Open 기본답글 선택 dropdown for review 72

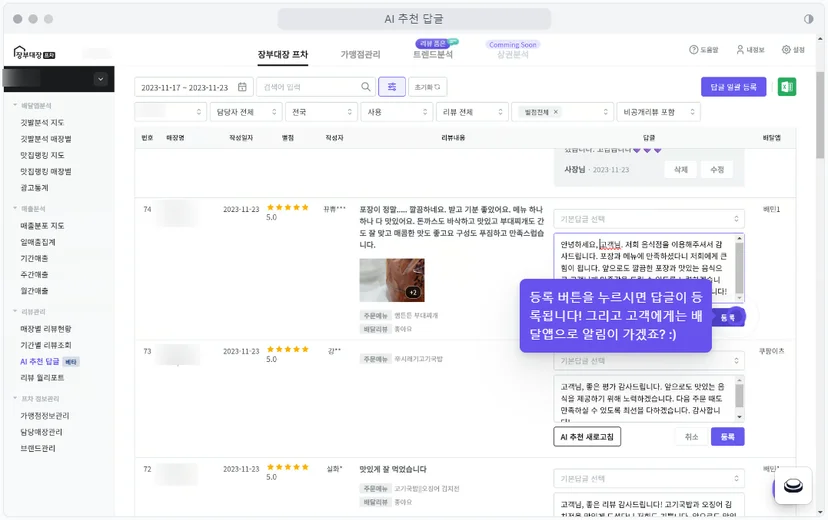point(649,478)
